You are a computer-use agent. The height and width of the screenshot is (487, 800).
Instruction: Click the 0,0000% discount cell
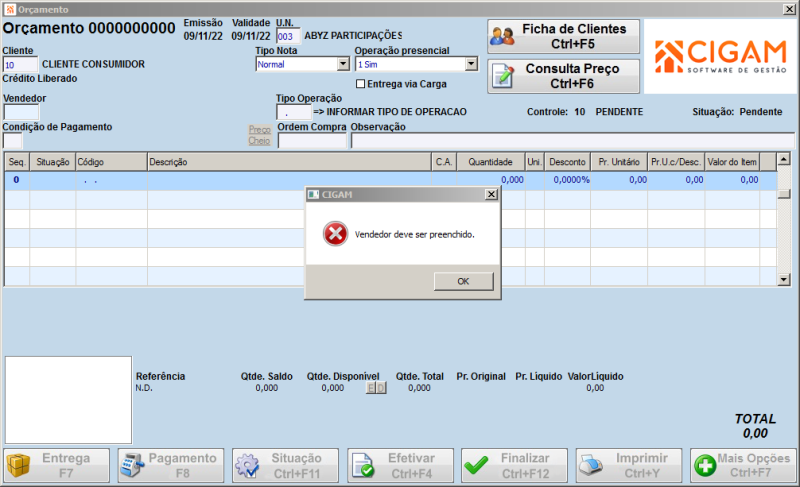point(567,180)
